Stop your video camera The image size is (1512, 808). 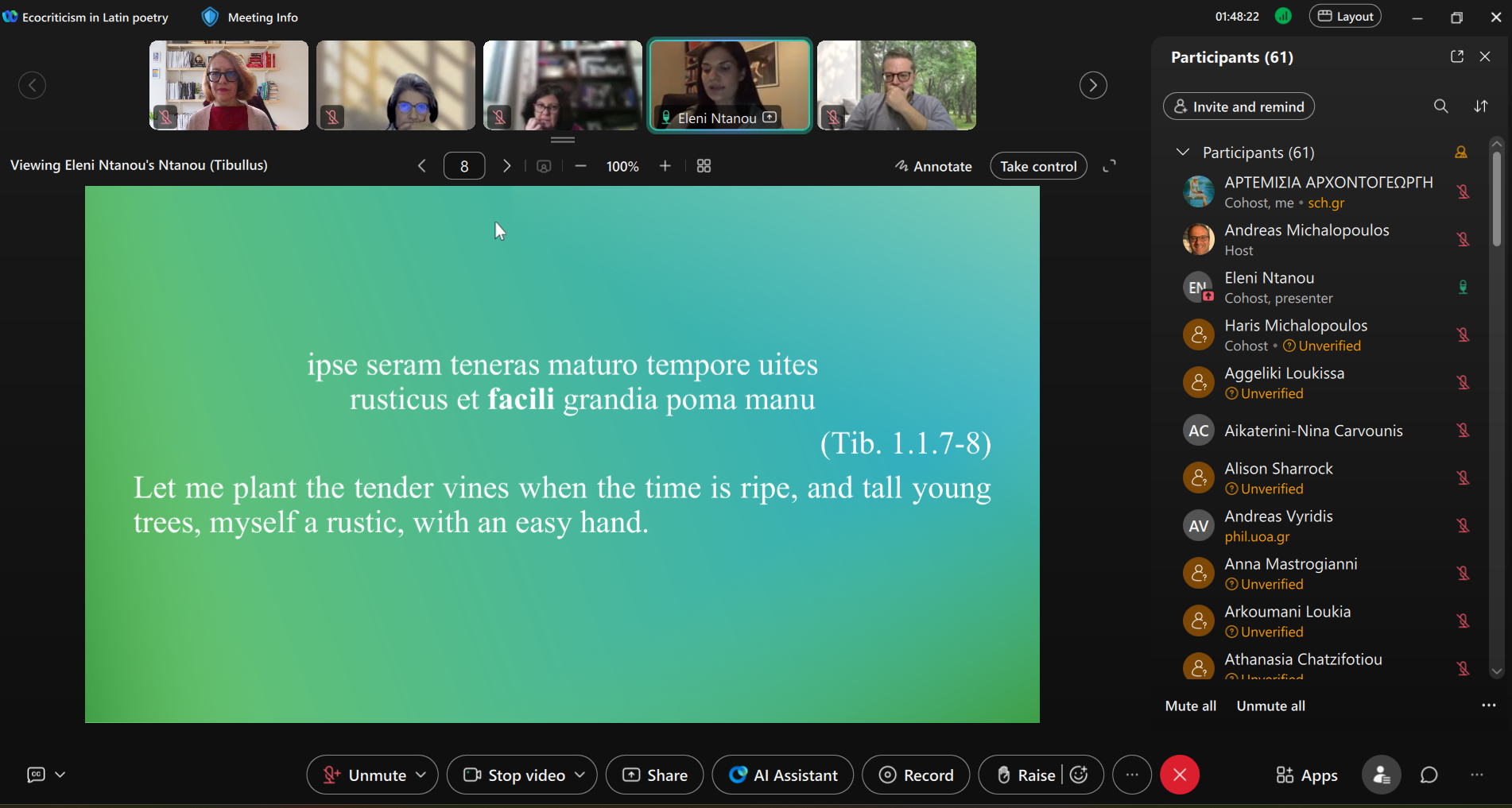(x=514, y=775)
